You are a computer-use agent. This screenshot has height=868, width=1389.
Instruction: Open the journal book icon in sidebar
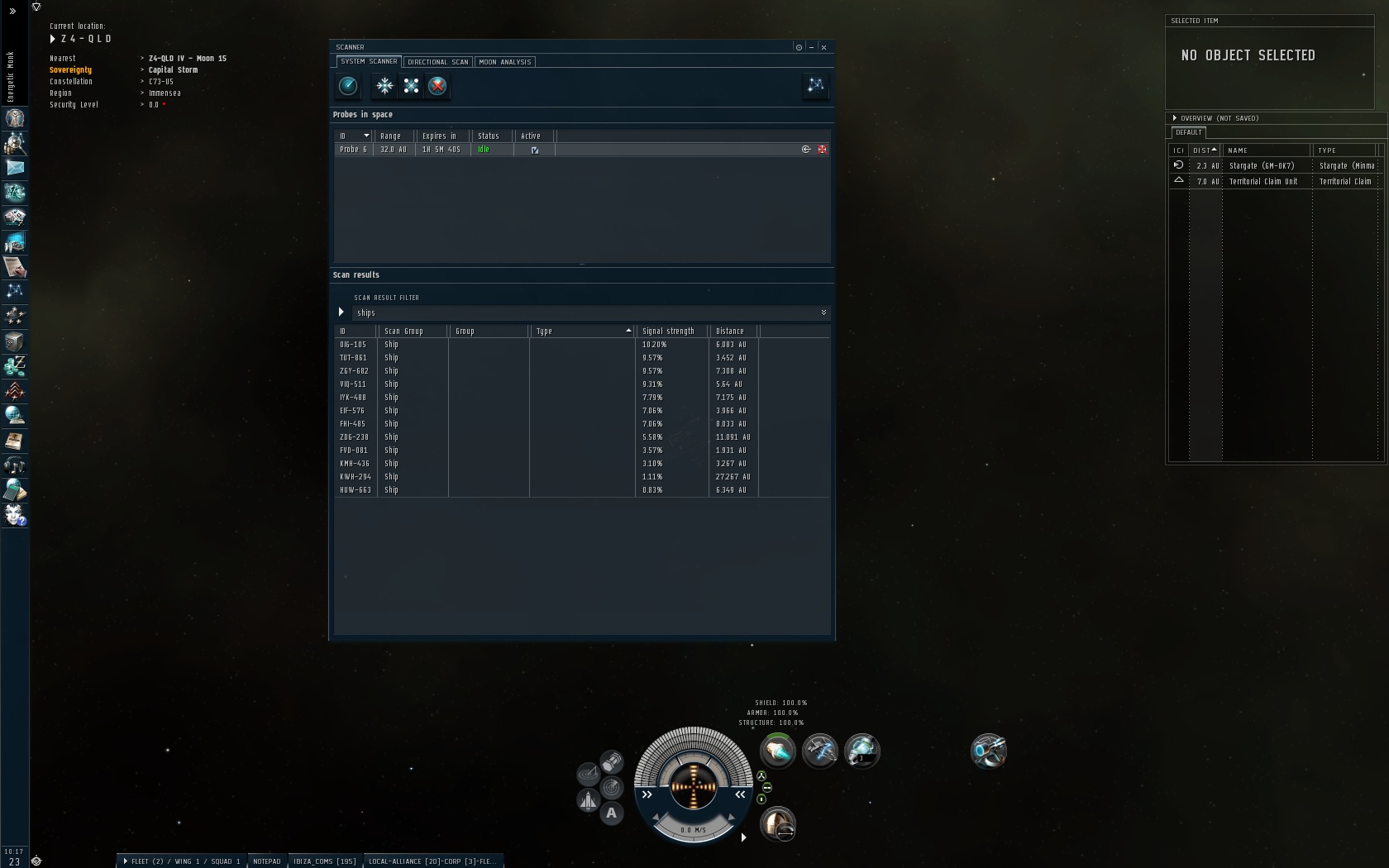(15, 441)
